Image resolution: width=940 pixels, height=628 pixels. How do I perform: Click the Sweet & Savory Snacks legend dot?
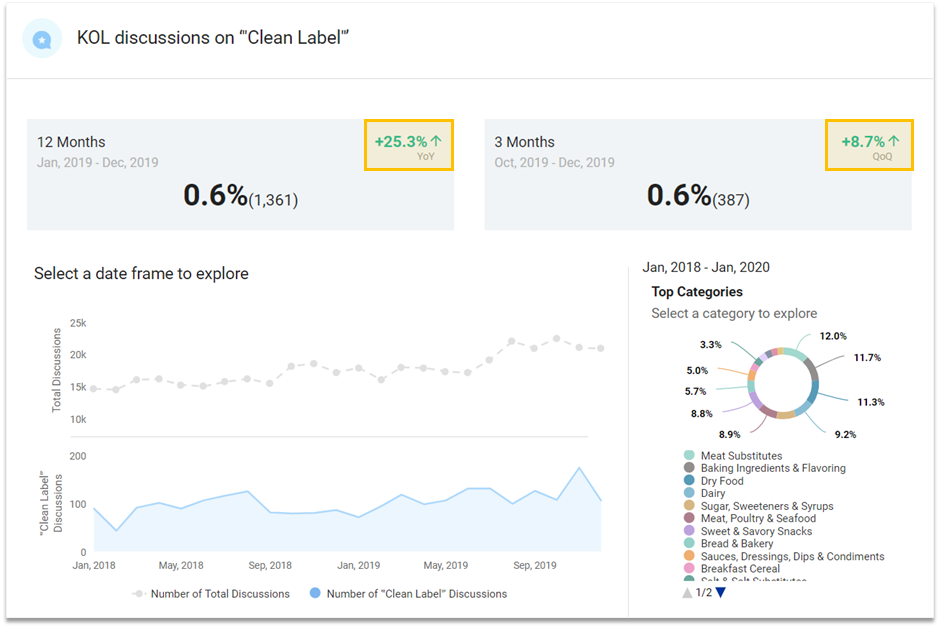pos(689,531)
